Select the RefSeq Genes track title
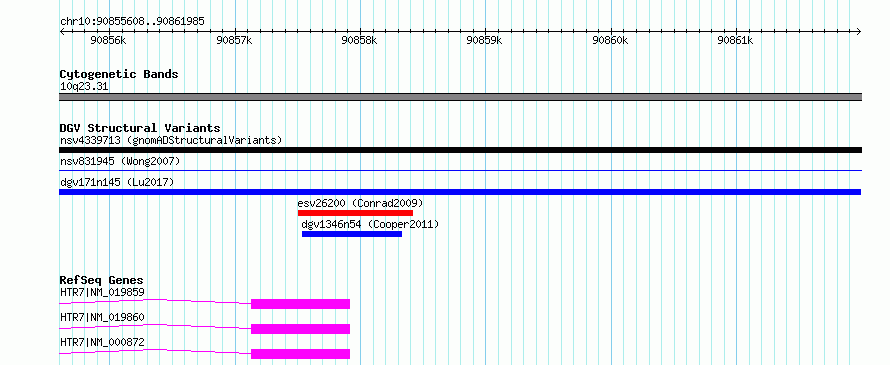The image size is (890, 365). point(102,280)
